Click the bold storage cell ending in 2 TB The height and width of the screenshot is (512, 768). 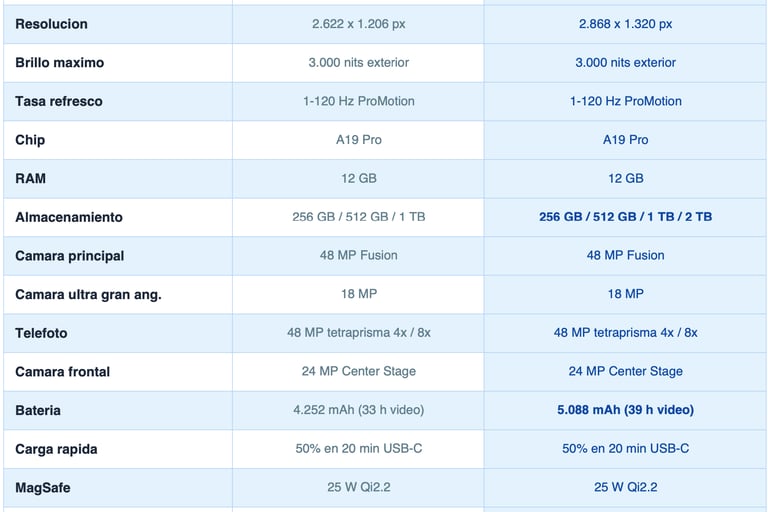click(625, 217)
